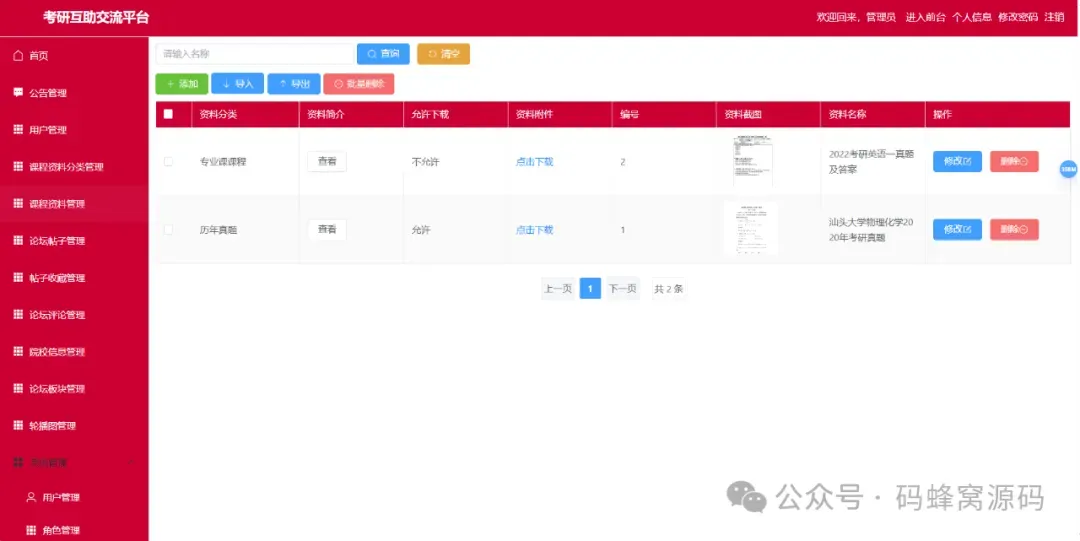Click the grid icon beside 课程资料分类管理
This screenshot has height=541, width=1080.
pyautogui.click(x=19, y=167)
